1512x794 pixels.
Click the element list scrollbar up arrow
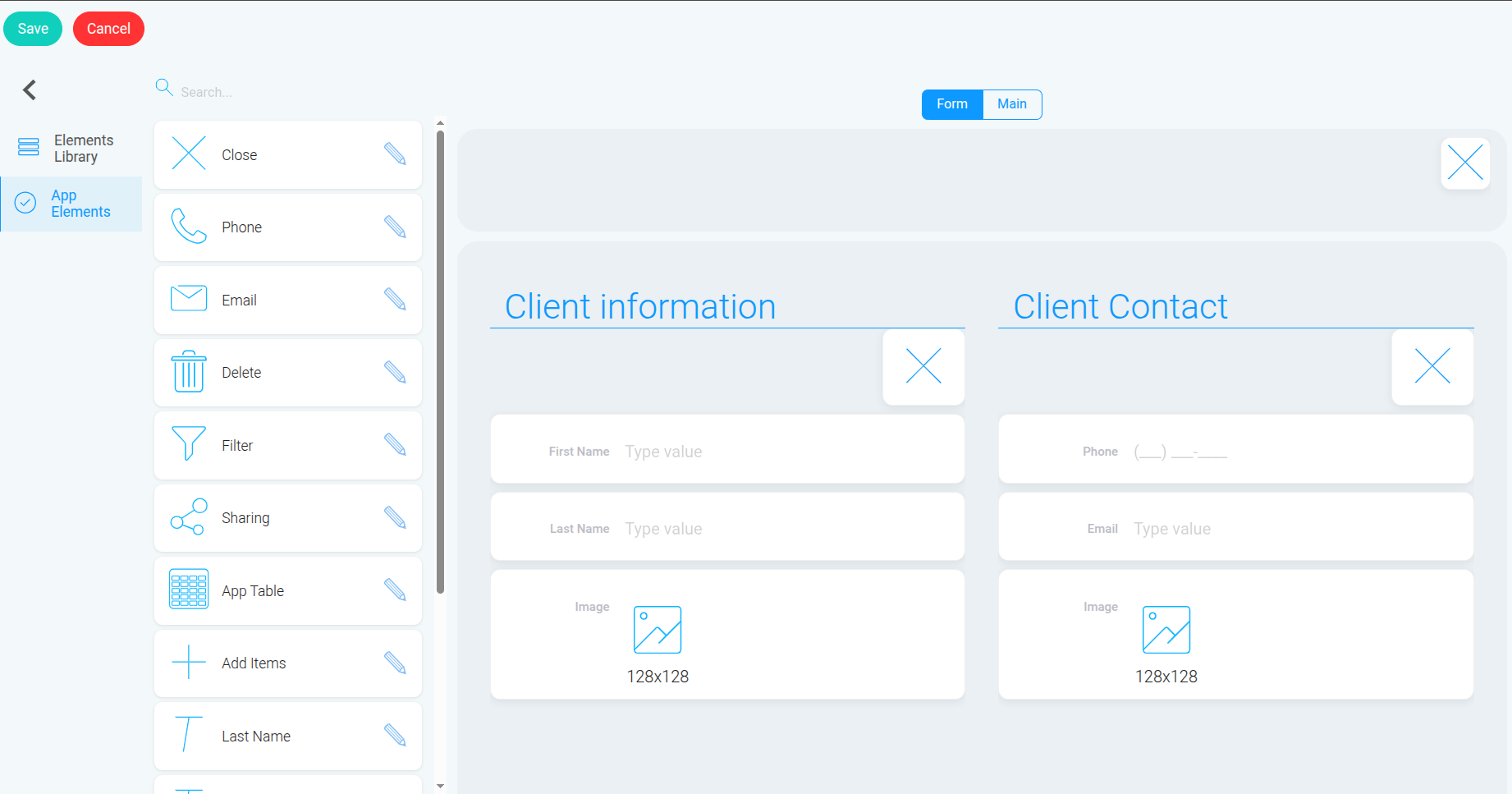[x=441, y=123]
